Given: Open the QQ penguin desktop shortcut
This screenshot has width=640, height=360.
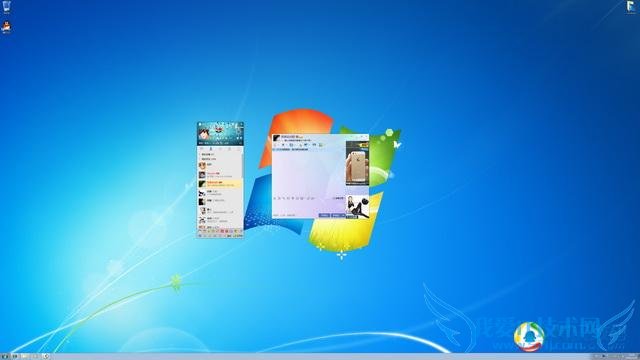Looking at the screenshot, I should pos(6,27).
